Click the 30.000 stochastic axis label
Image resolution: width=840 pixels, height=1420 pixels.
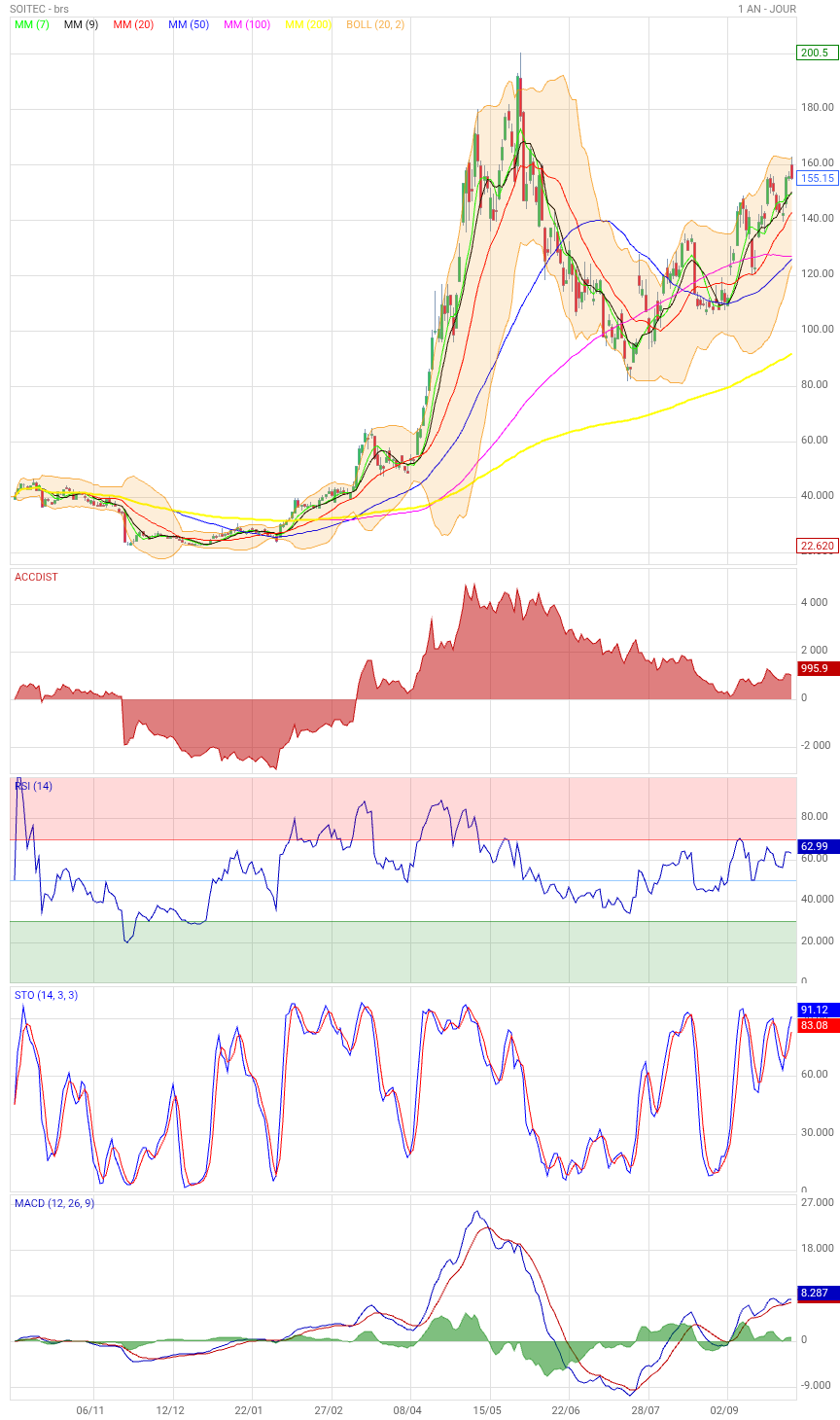click(x=818, y=1132)
